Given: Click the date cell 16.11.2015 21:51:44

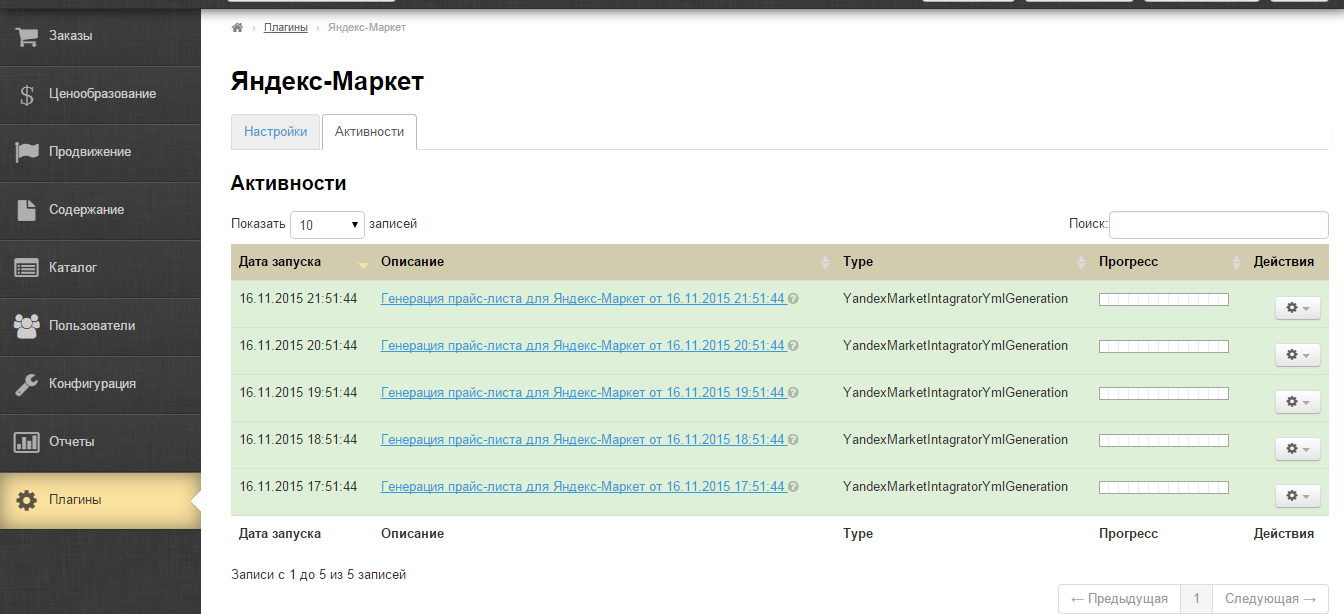Looking at the screenshot, I should click(298, 299).
